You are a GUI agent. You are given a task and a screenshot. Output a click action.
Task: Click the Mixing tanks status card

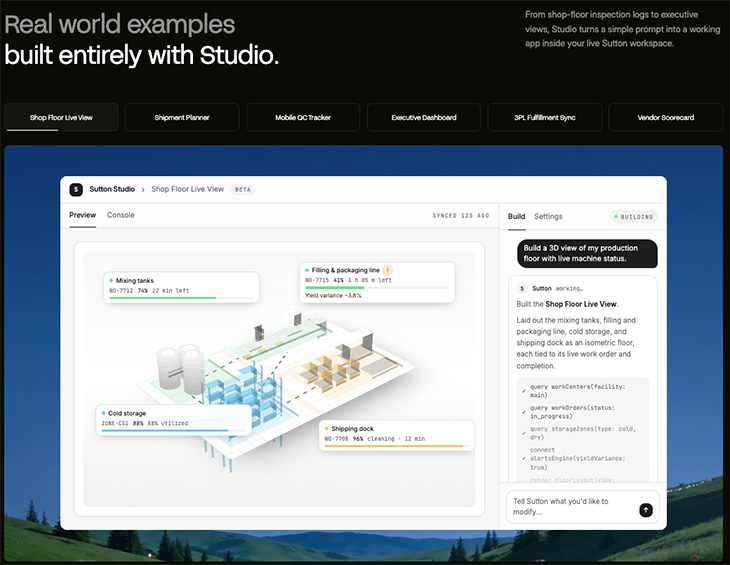point(181,287)
